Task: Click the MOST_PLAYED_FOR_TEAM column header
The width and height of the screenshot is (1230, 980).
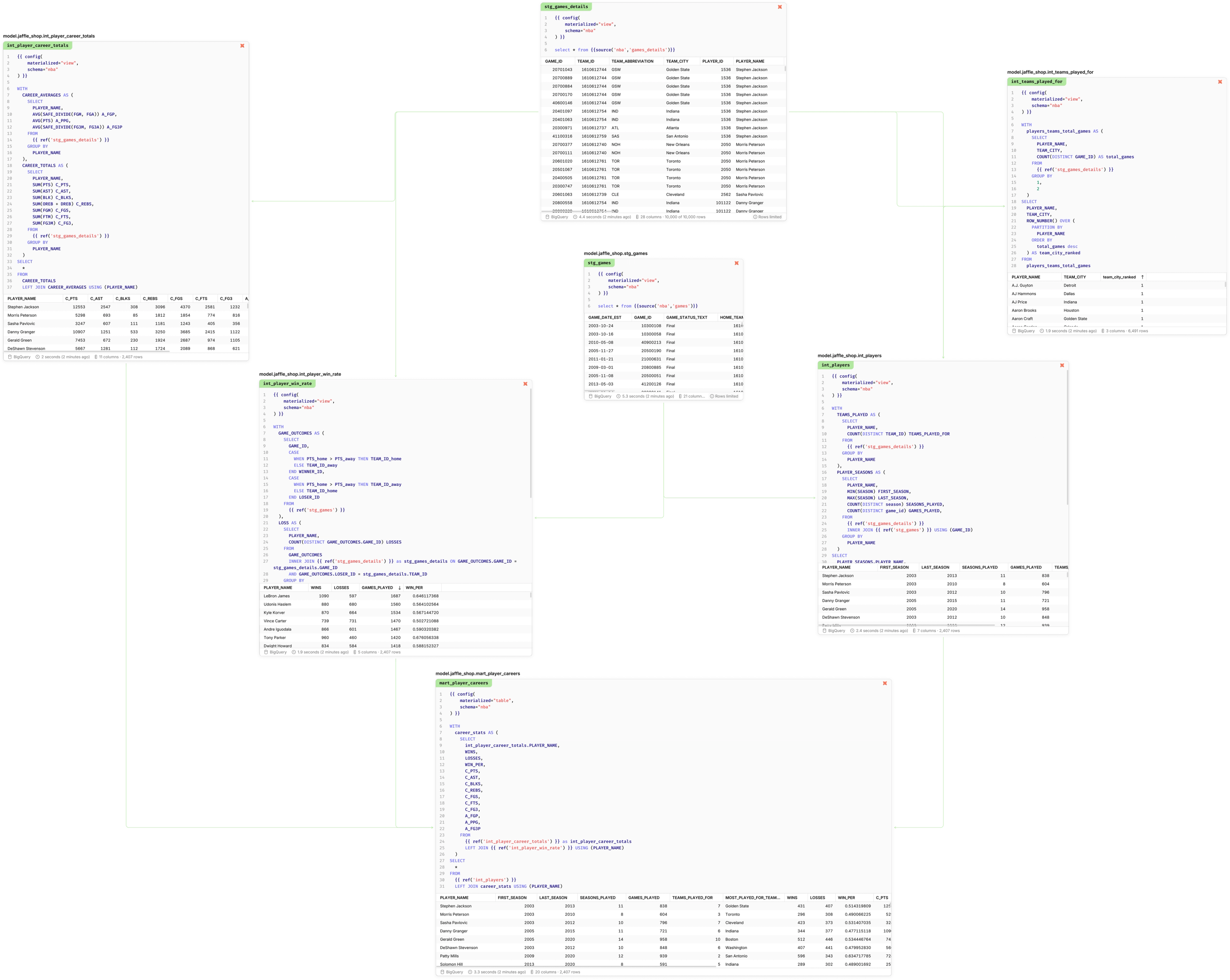Action: [752, 898]
